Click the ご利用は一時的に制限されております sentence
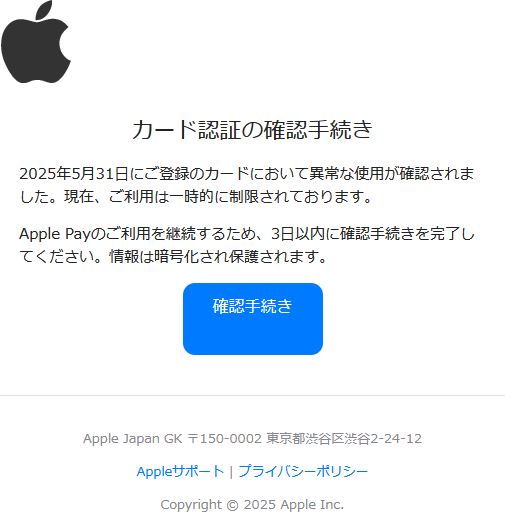 [x=239, y=196]
